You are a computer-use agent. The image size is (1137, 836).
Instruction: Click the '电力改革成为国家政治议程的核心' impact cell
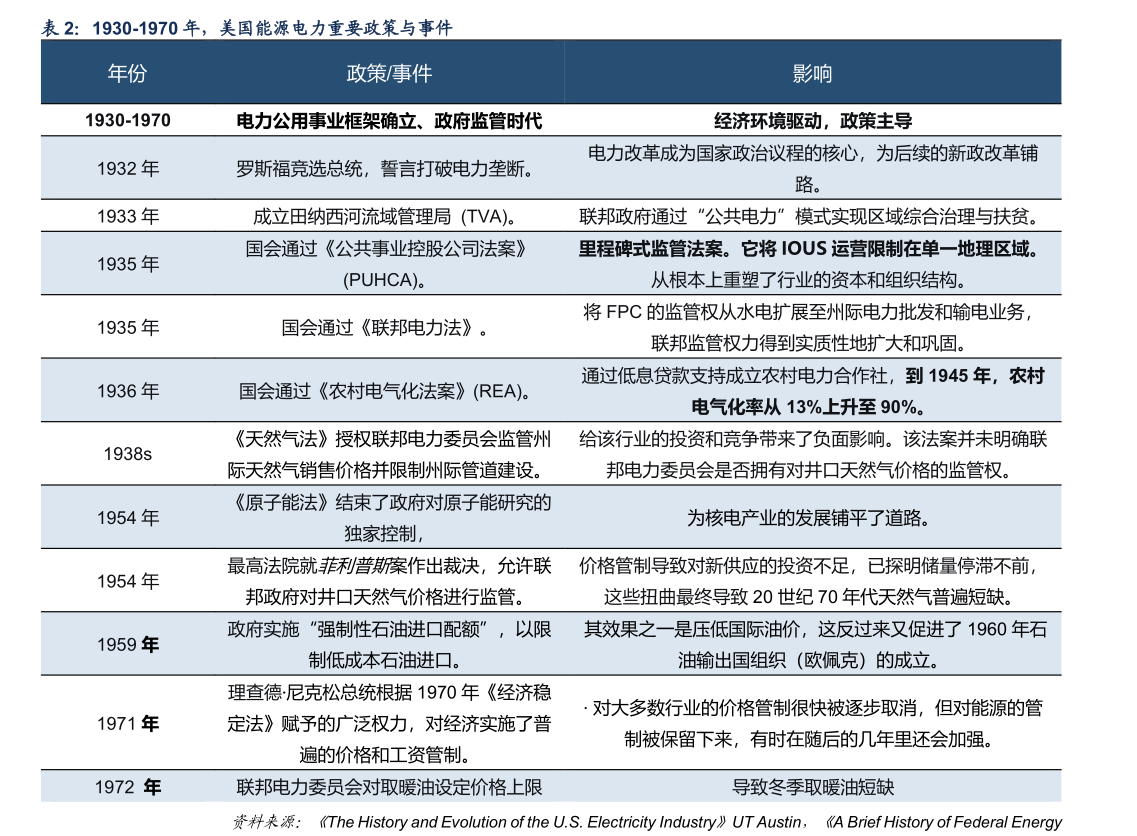coord(812,168)
